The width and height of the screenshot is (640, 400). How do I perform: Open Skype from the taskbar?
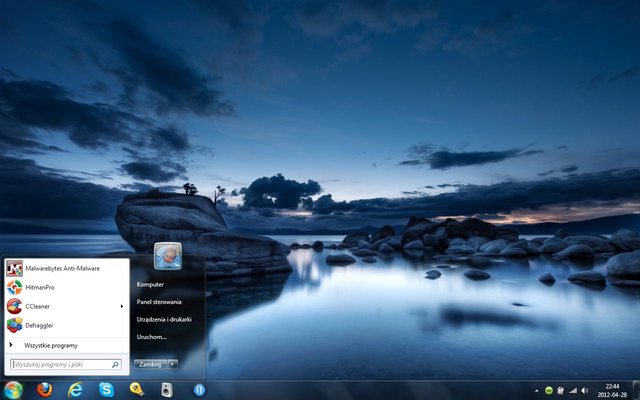[x=106, y=390]
